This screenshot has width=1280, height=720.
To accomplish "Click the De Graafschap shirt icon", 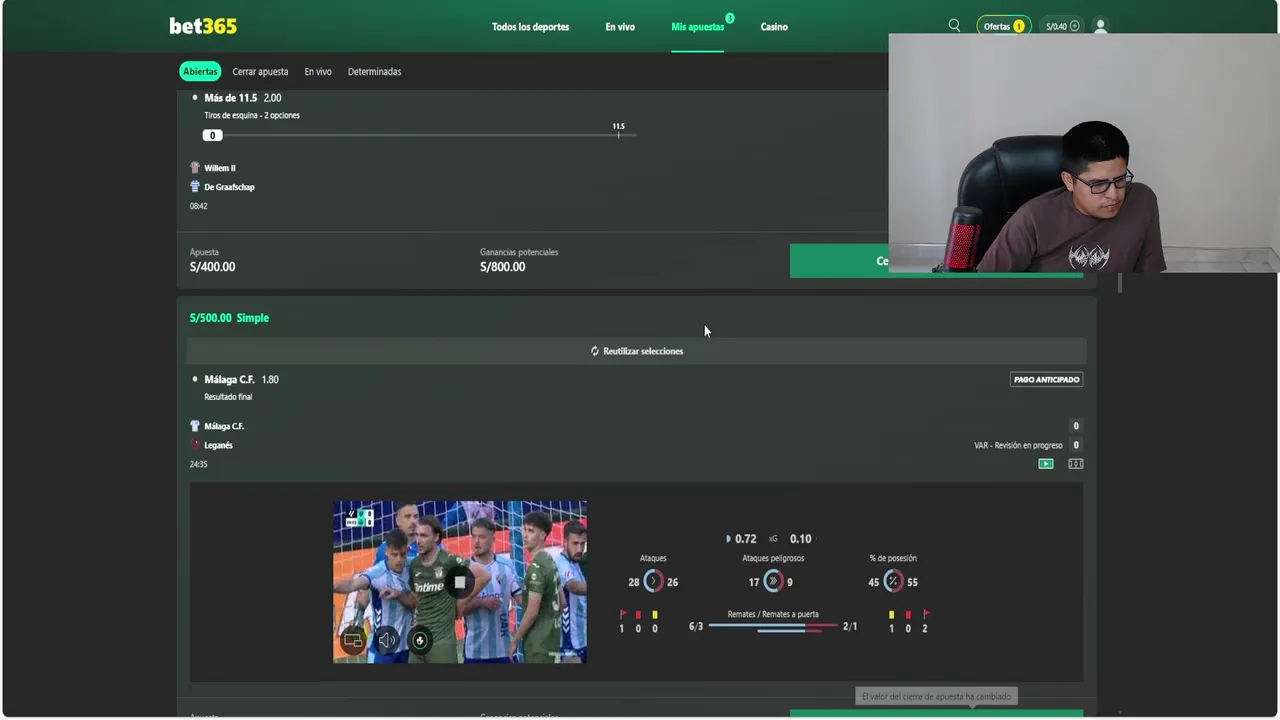I will [195, 187].
